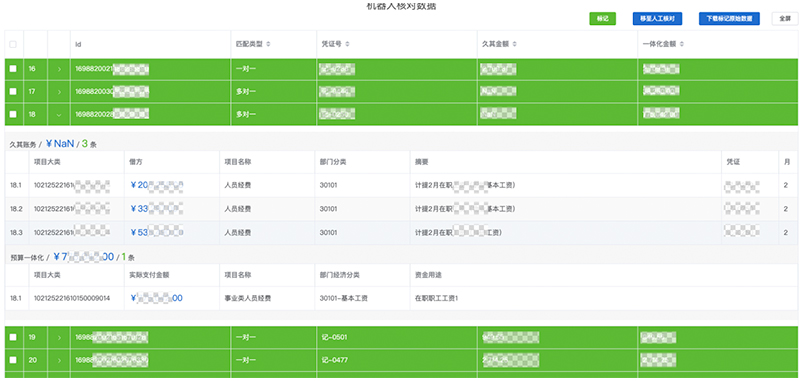Image resolution: width=800 pixels, height=381 pixels.
Task: Click row number 20 cell
Action: pos(33,360)
